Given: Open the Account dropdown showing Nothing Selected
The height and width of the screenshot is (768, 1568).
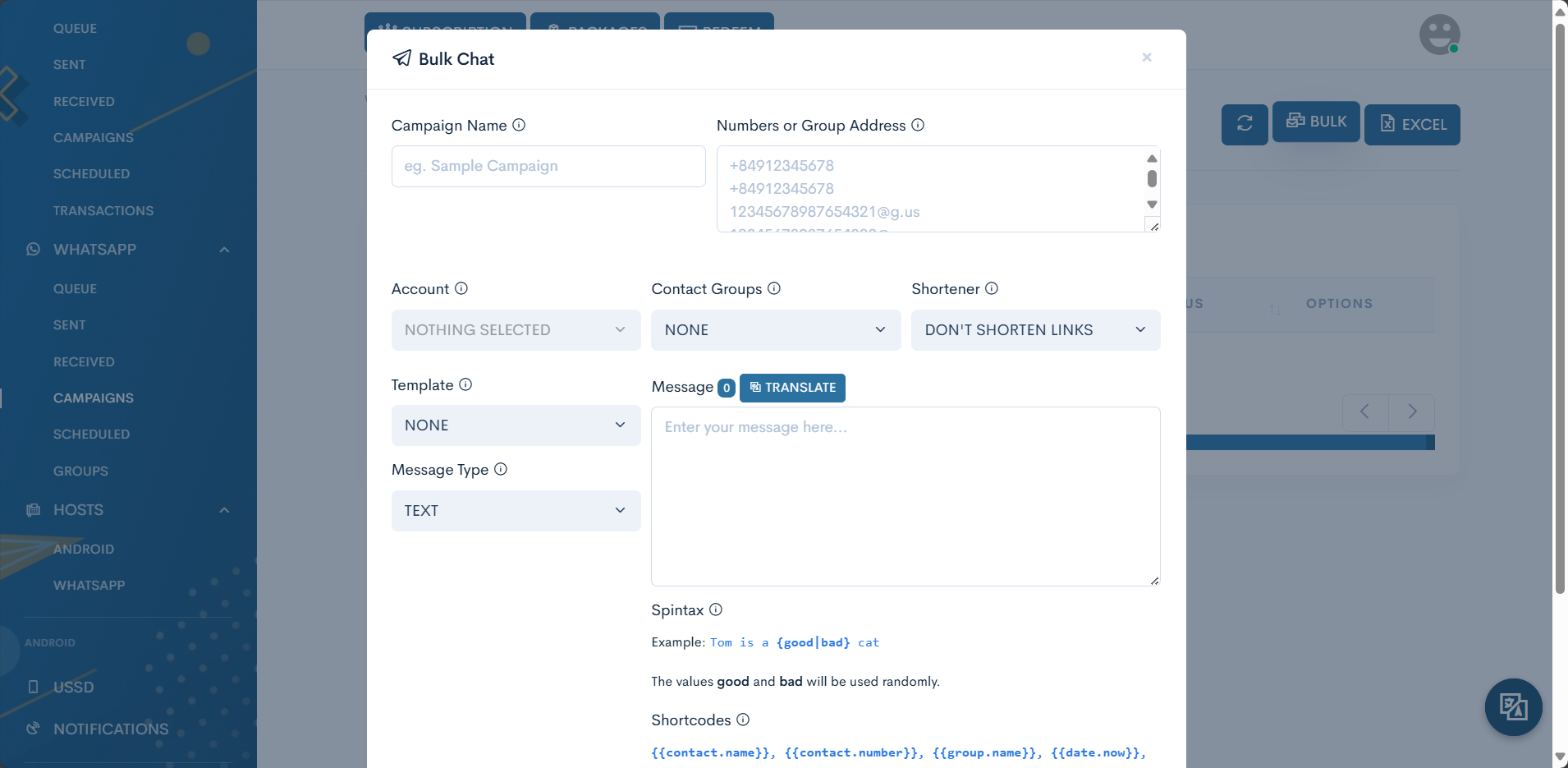Looking at the screenshot, I should pos(516,330).
